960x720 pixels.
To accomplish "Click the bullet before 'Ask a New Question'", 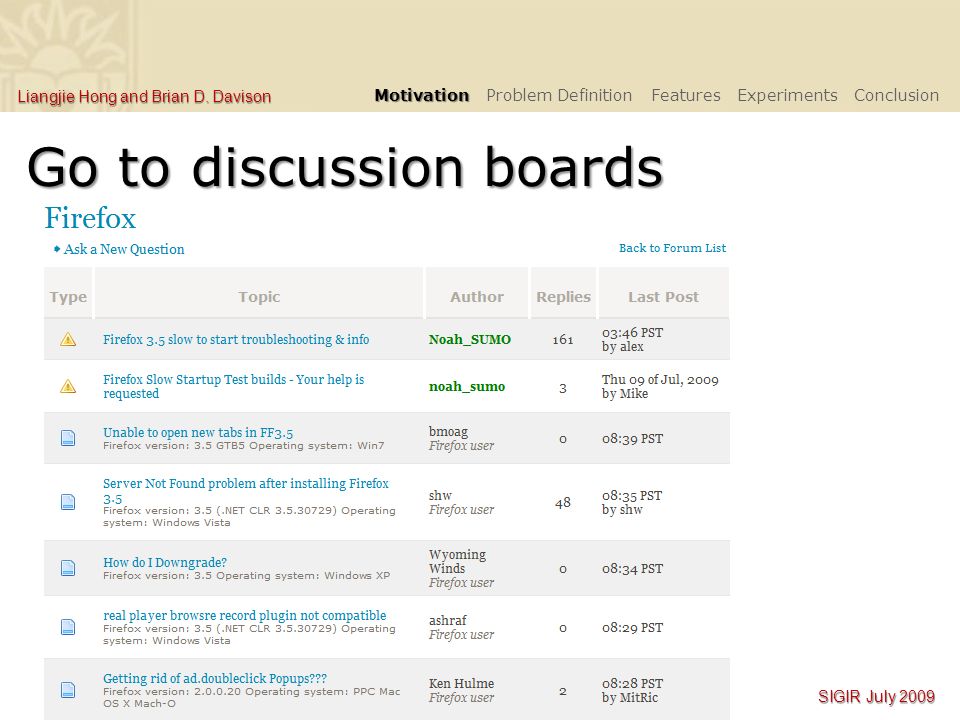I will click(x=57, y=249).
